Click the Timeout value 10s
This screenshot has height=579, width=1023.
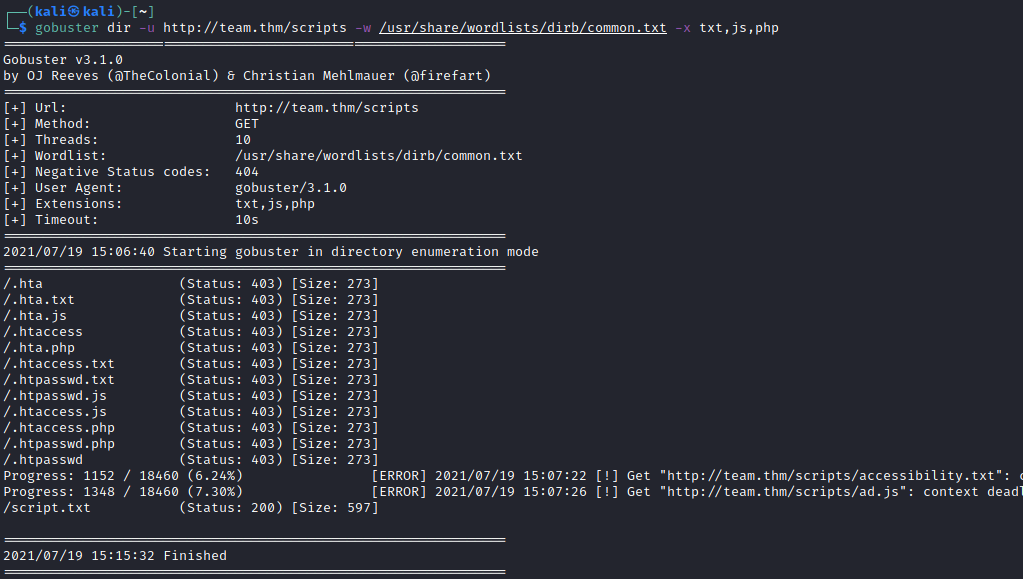[247, 220]
